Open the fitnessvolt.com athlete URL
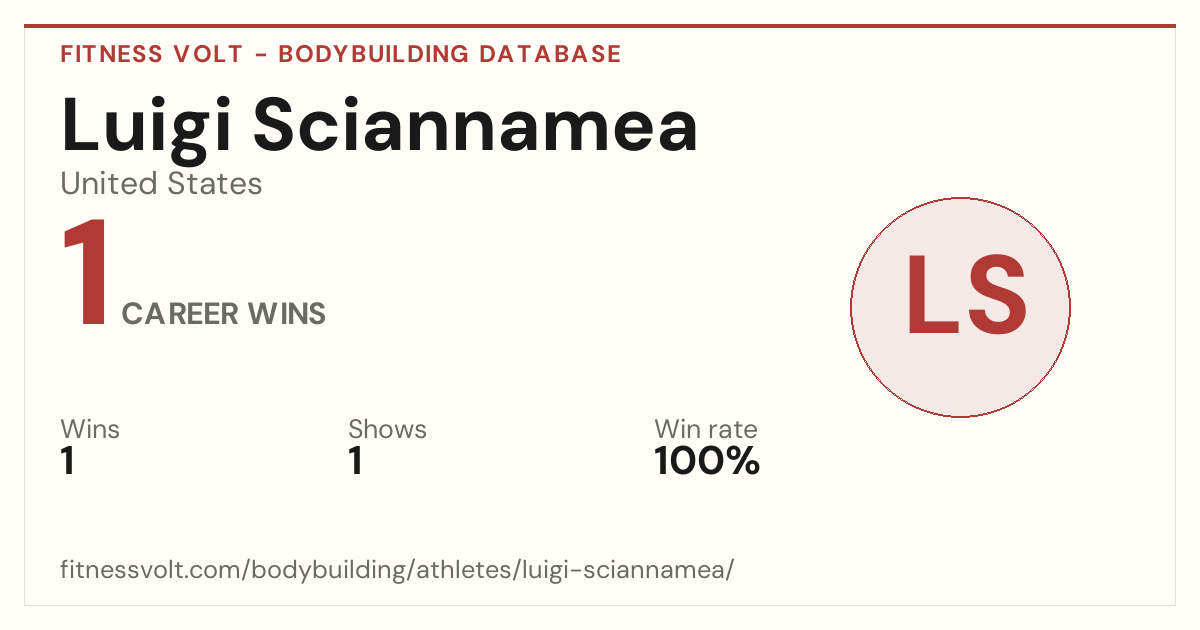This screenshot has height=630, width=1200. (397, 570)
